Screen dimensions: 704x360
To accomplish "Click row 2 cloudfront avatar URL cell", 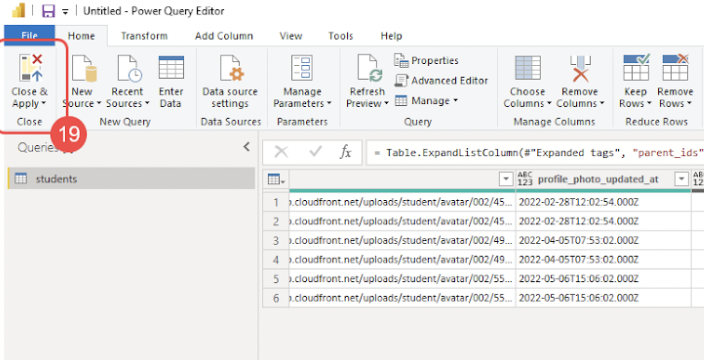I will point(402,222).
